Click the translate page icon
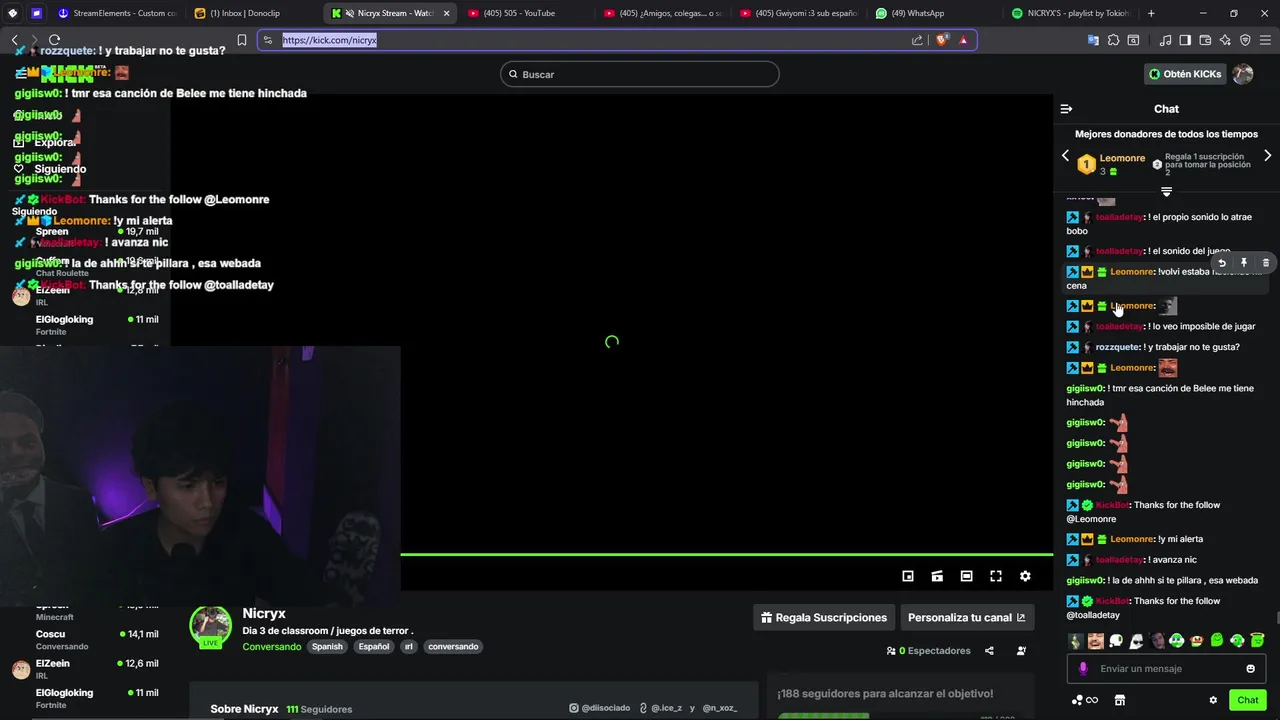Screen dimensions: 1280x720 [1093, 40]
